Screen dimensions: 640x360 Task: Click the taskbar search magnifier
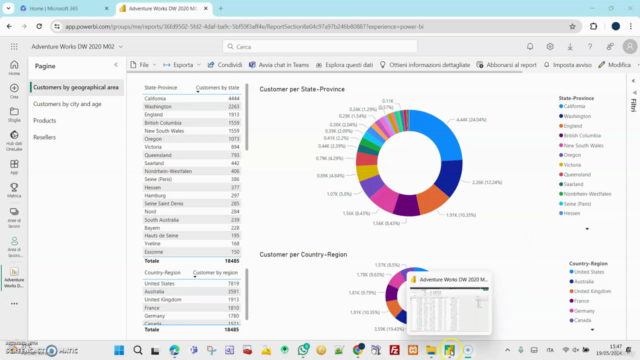pos(138,350)
